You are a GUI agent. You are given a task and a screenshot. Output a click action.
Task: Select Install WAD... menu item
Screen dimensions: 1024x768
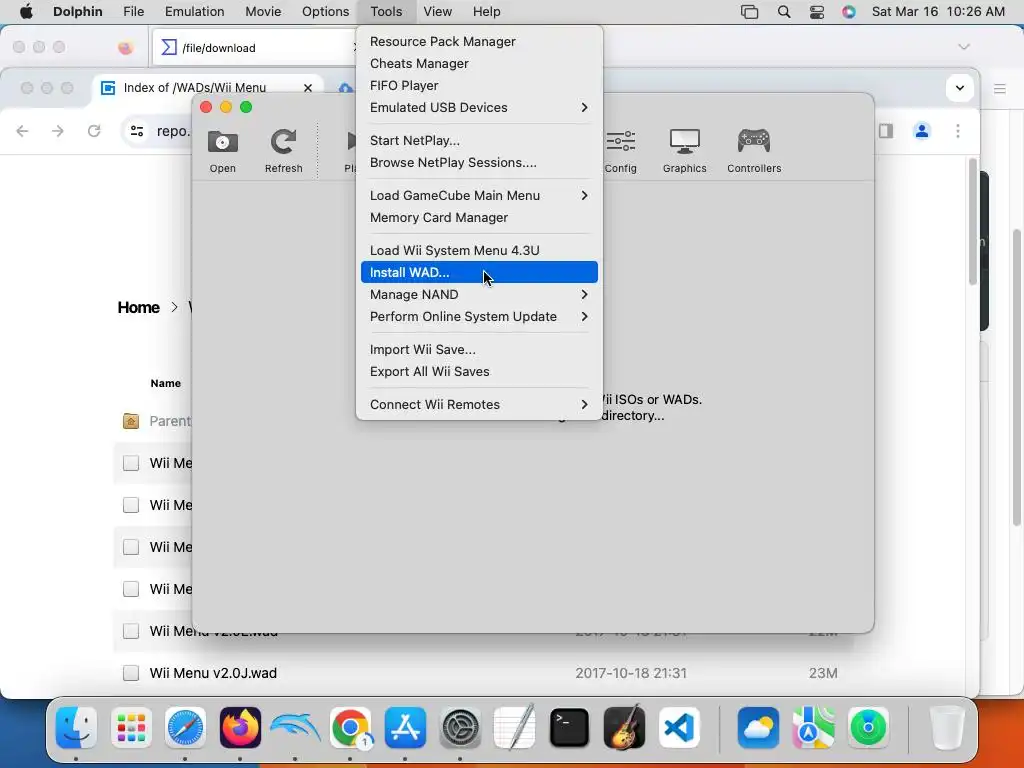479,272
